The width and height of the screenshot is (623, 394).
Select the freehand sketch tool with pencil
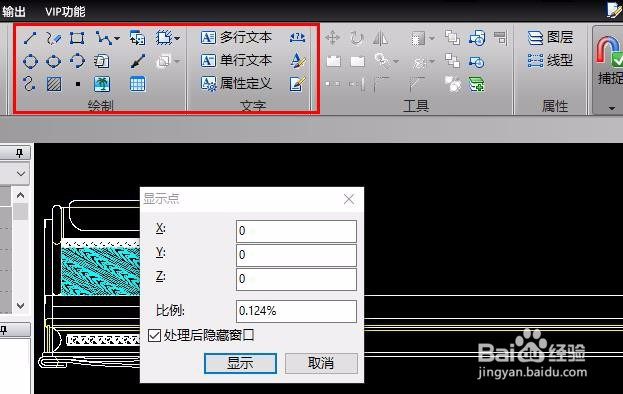point(54,39)
